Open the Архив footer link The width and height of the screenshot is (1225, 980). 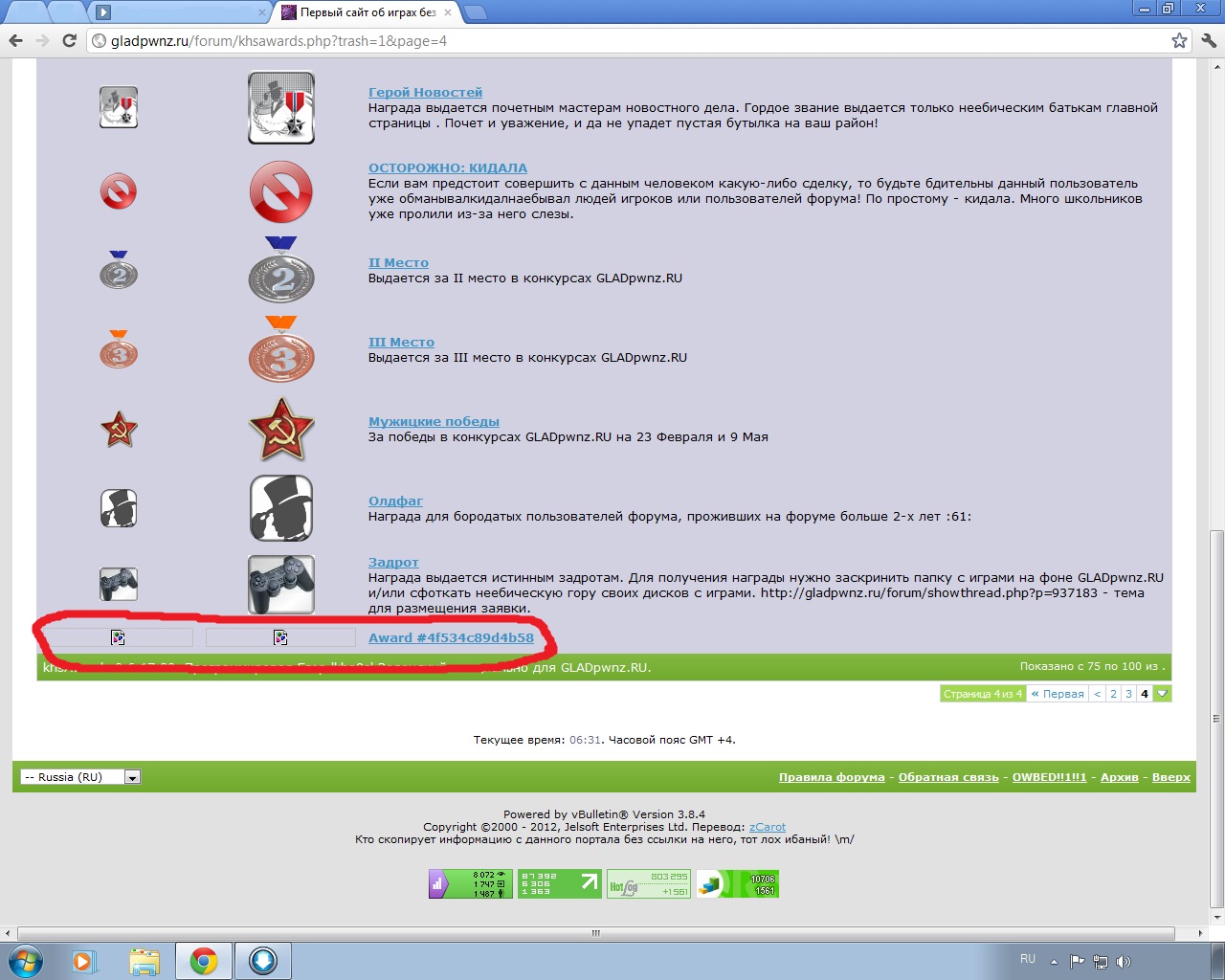tap(1120, 777)
